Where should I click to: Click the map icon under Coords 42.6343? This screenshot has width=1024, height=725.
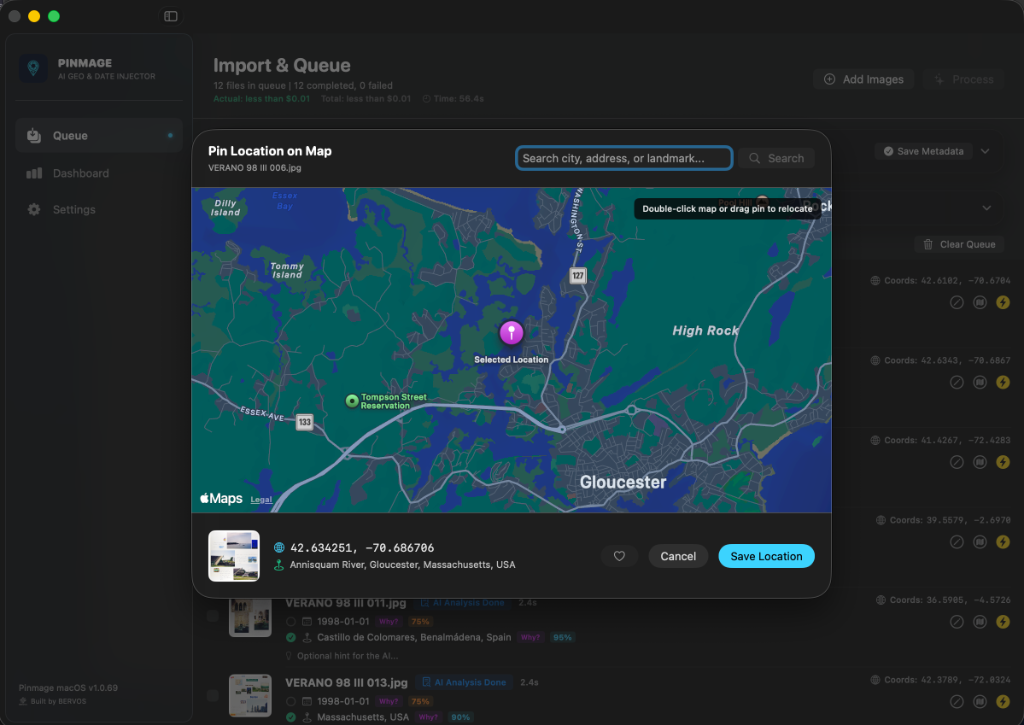click(x=980, y=382)
